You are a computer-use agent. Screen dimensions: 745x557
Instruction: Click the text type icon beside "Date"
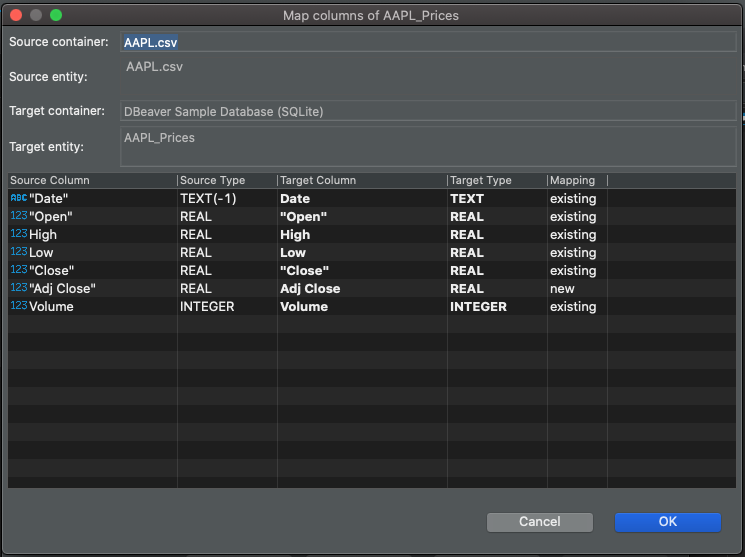pos(19,198)
